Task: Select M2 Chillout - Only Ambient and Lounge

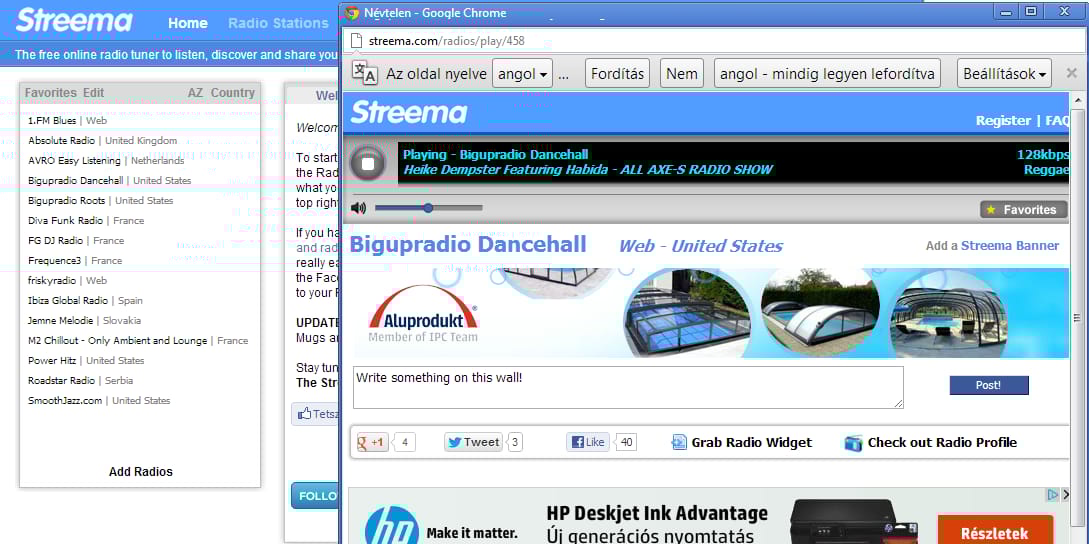Action: (x=117, y=340)
